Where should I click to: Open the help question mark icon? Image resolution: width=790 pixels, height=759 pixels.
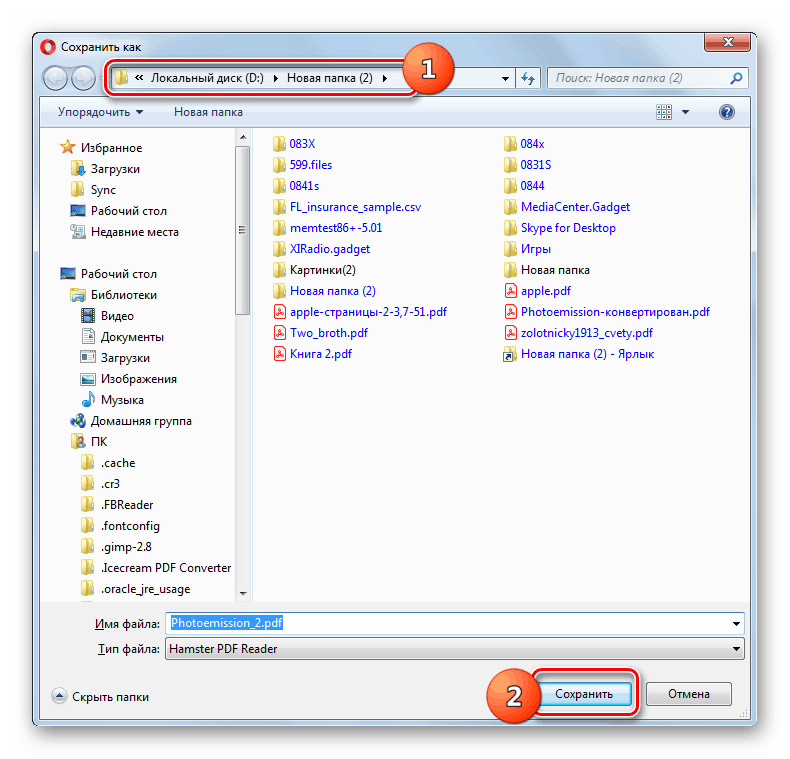(727, 112)
